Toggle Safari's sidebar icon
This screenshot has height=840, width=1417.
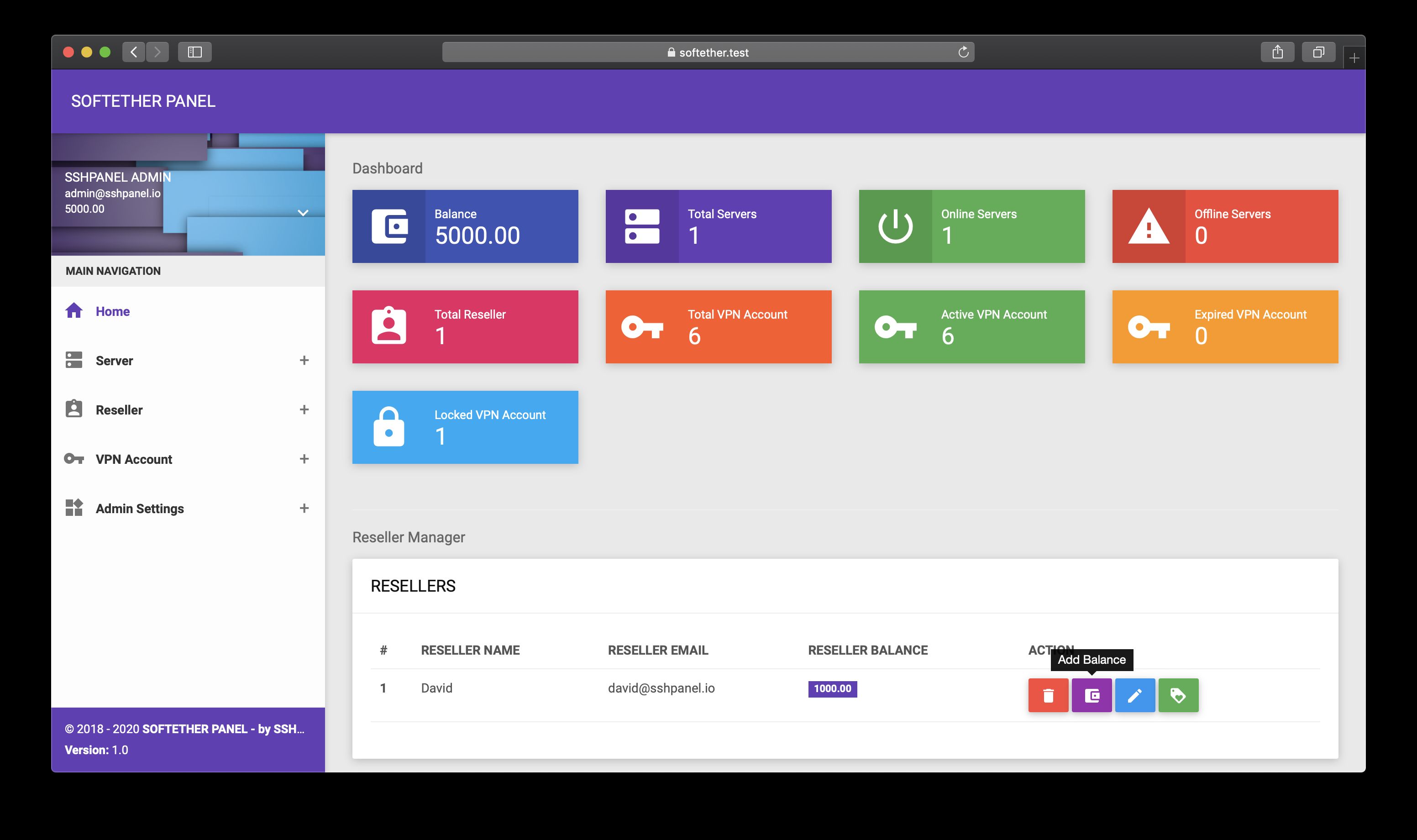[194, 52]
